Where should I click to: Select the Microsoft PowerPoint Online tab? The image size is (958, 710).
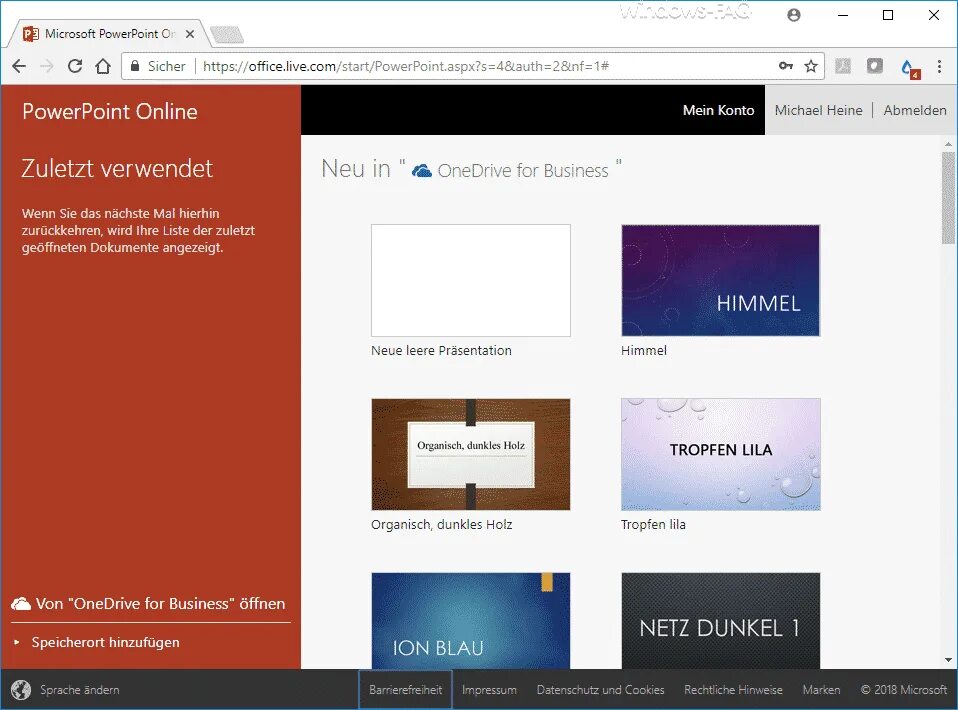click(110, 34)
